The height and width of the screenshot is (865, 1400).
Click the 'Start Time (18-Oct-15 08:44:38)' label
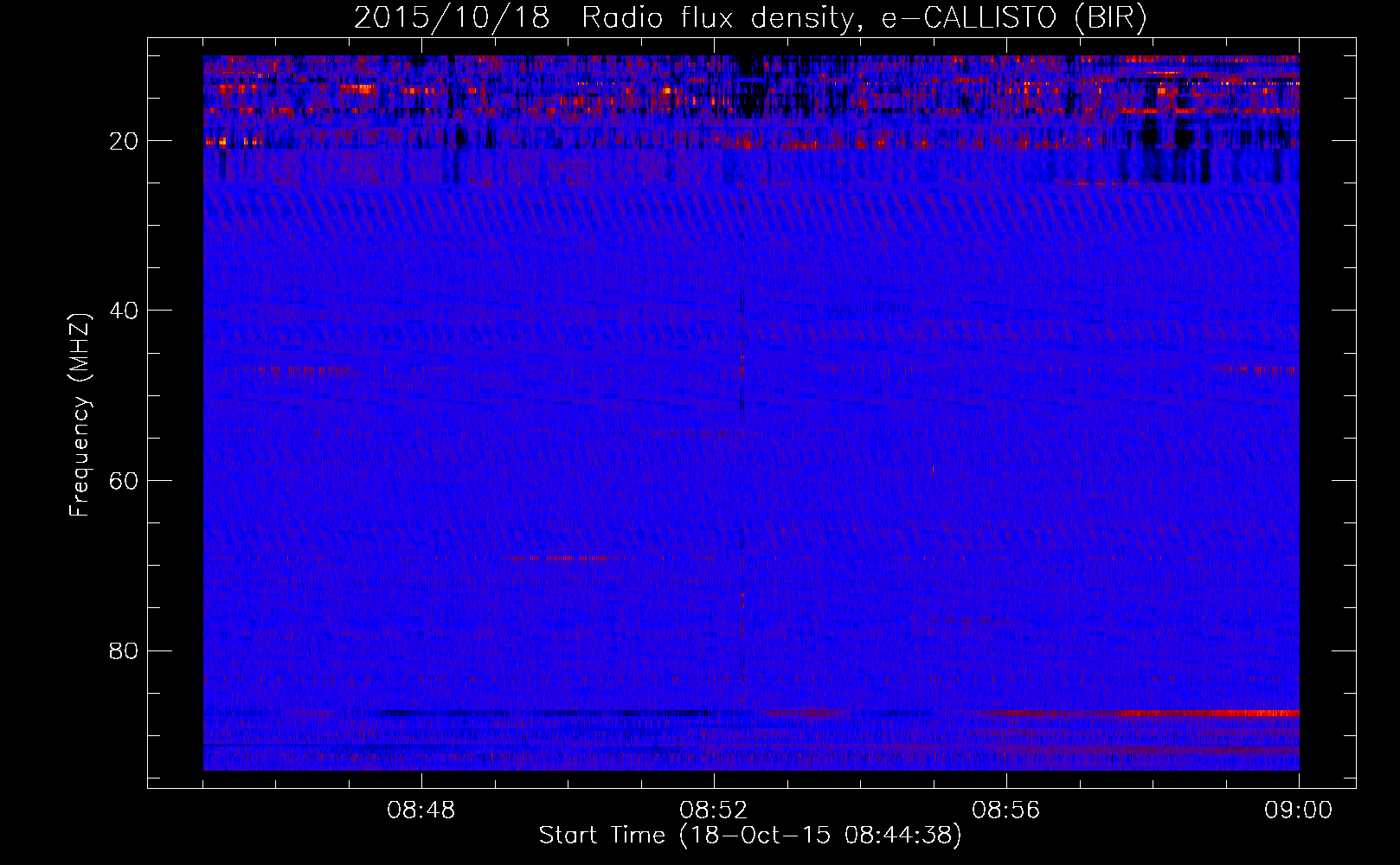point(750,836)
